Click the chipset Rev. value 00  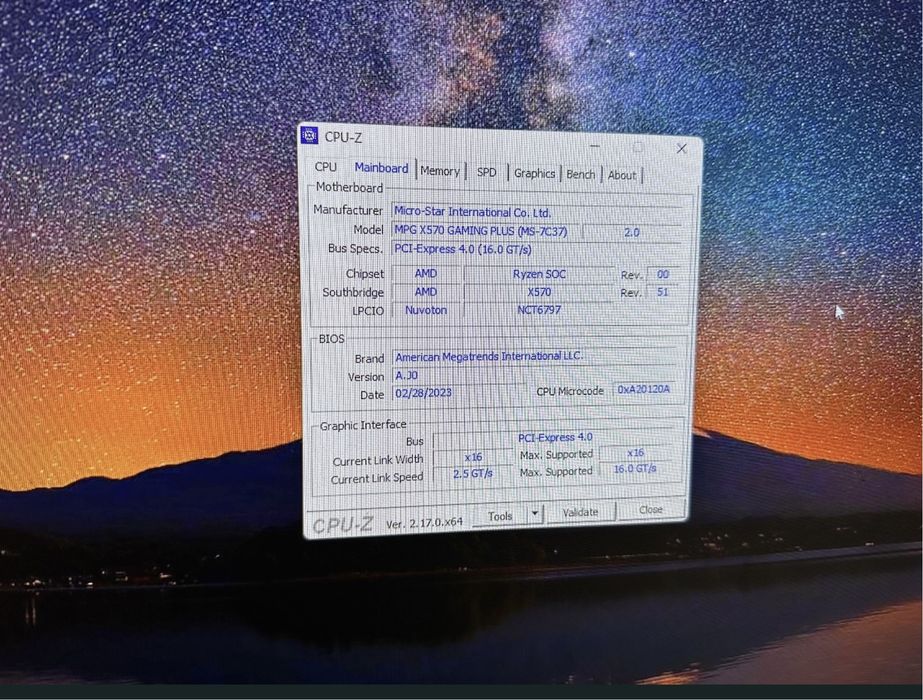click(663, 274)
